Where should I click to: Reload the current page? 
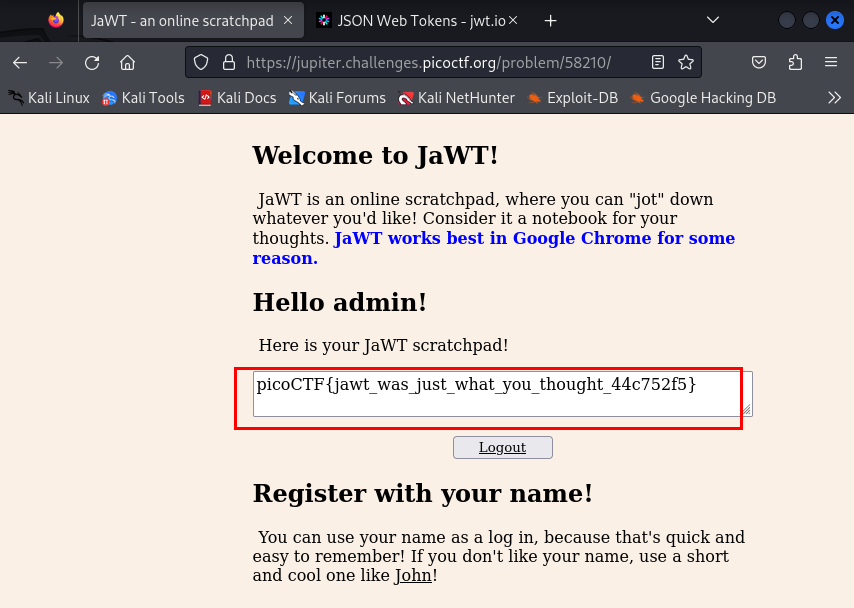click(92, 63)
